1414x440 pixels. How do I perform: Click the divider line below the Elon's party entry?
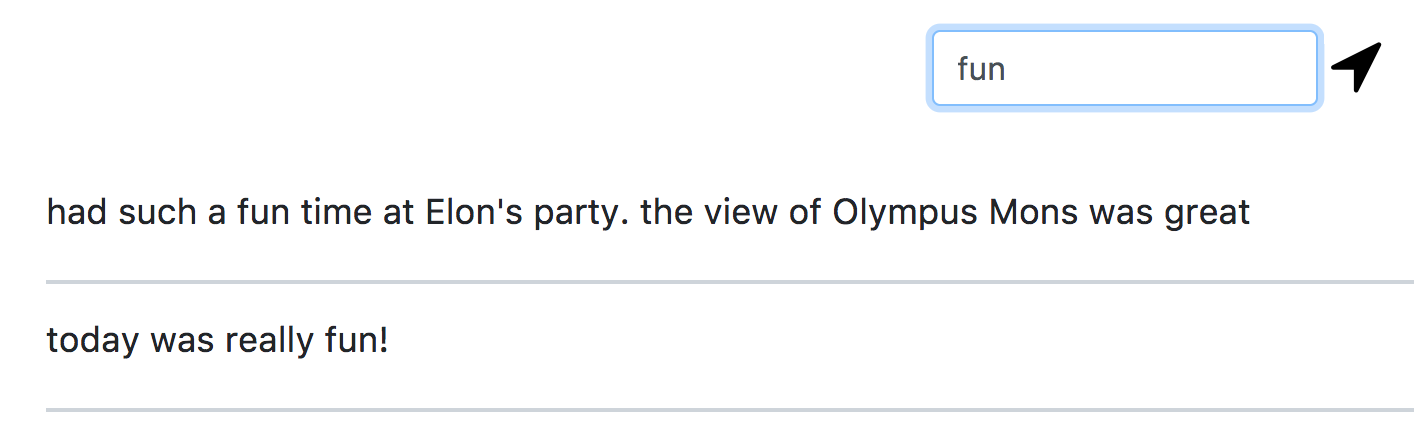click(x=729, y=282)
